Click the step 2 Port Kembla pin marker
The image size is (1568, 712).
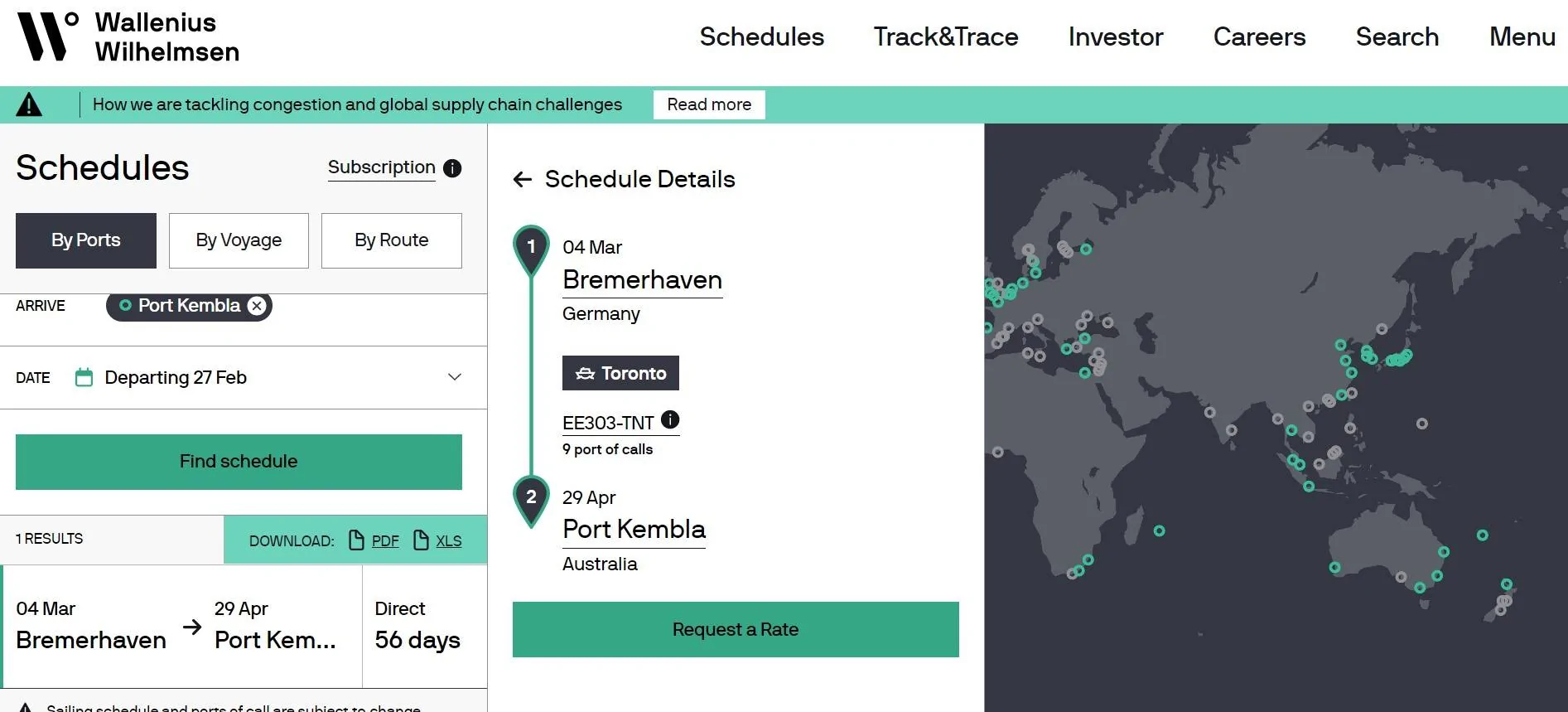532,501
